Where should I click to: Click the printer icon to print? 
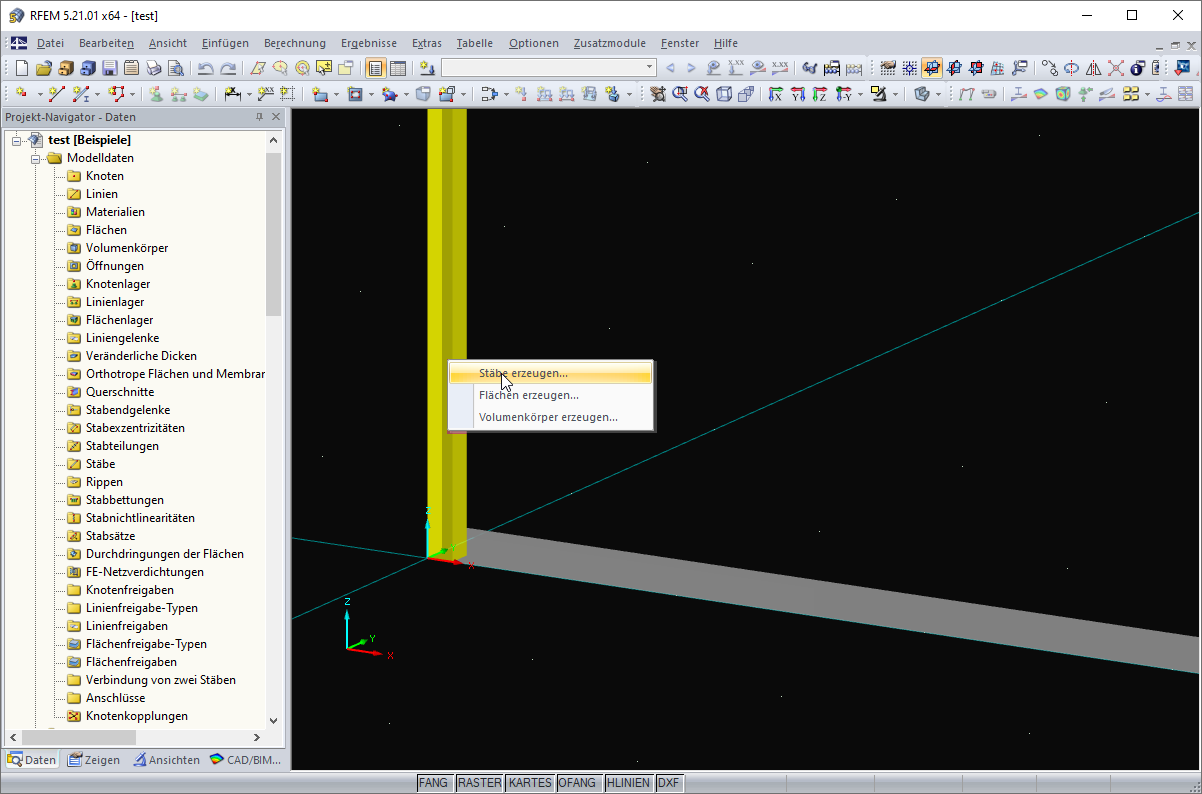coord(153,68)
